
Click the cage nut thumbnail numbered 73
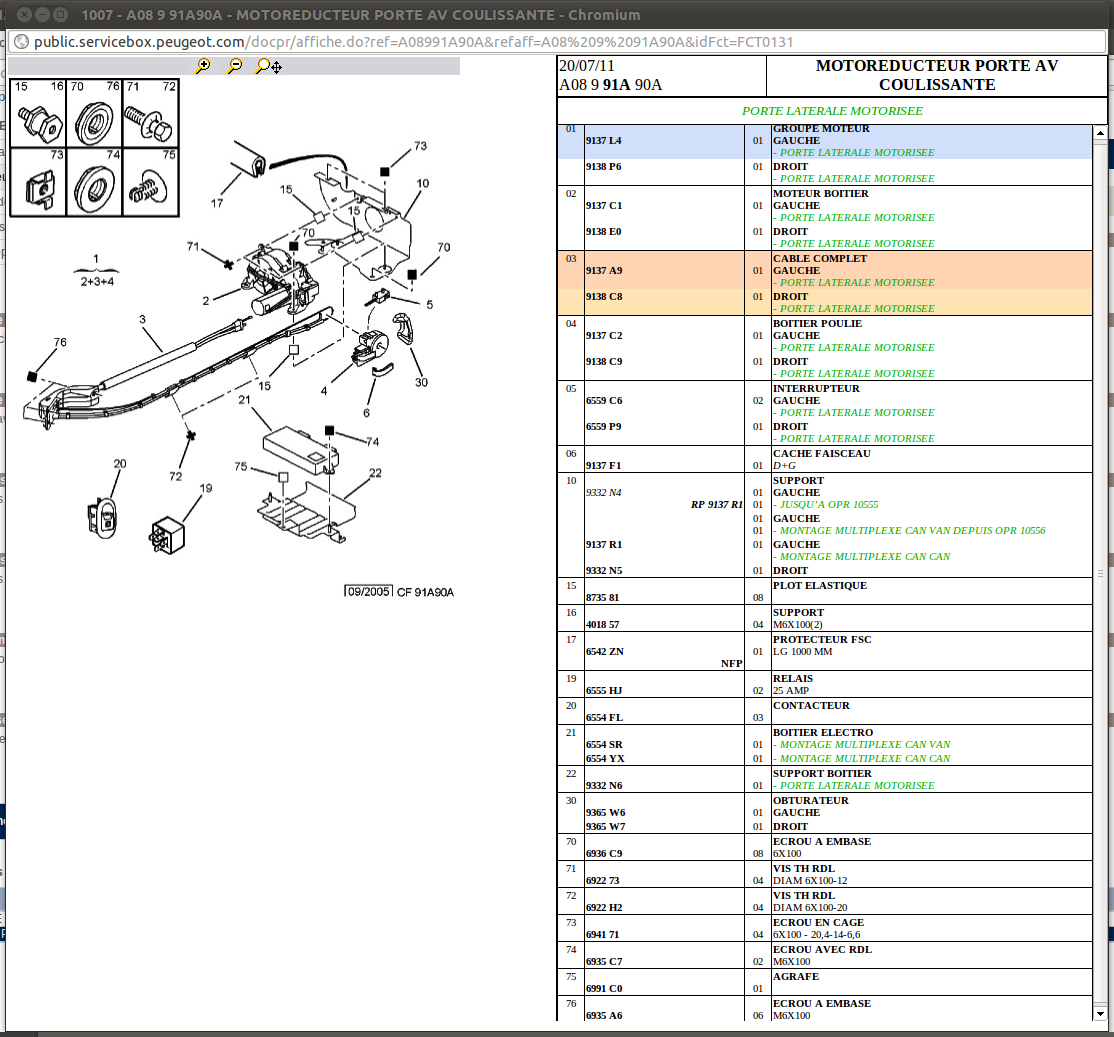click(38, 182)
